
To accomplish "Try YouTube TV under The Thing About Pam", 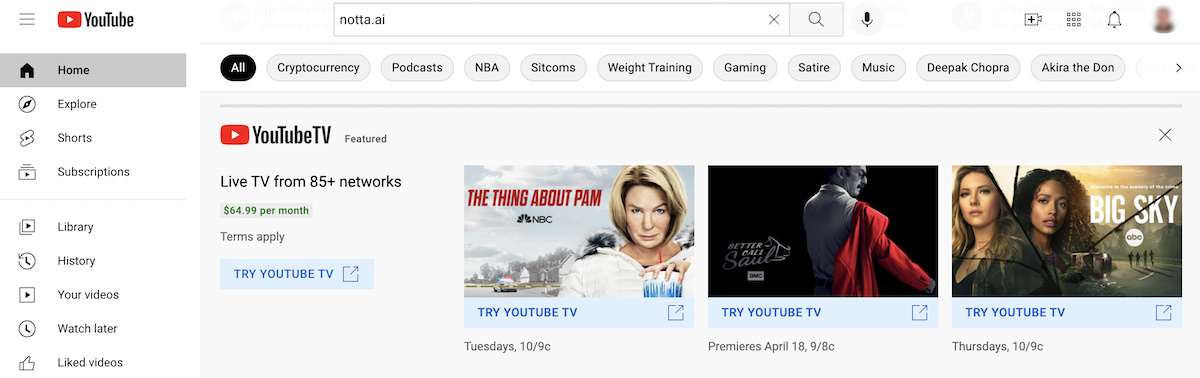I will coord(579,312).
